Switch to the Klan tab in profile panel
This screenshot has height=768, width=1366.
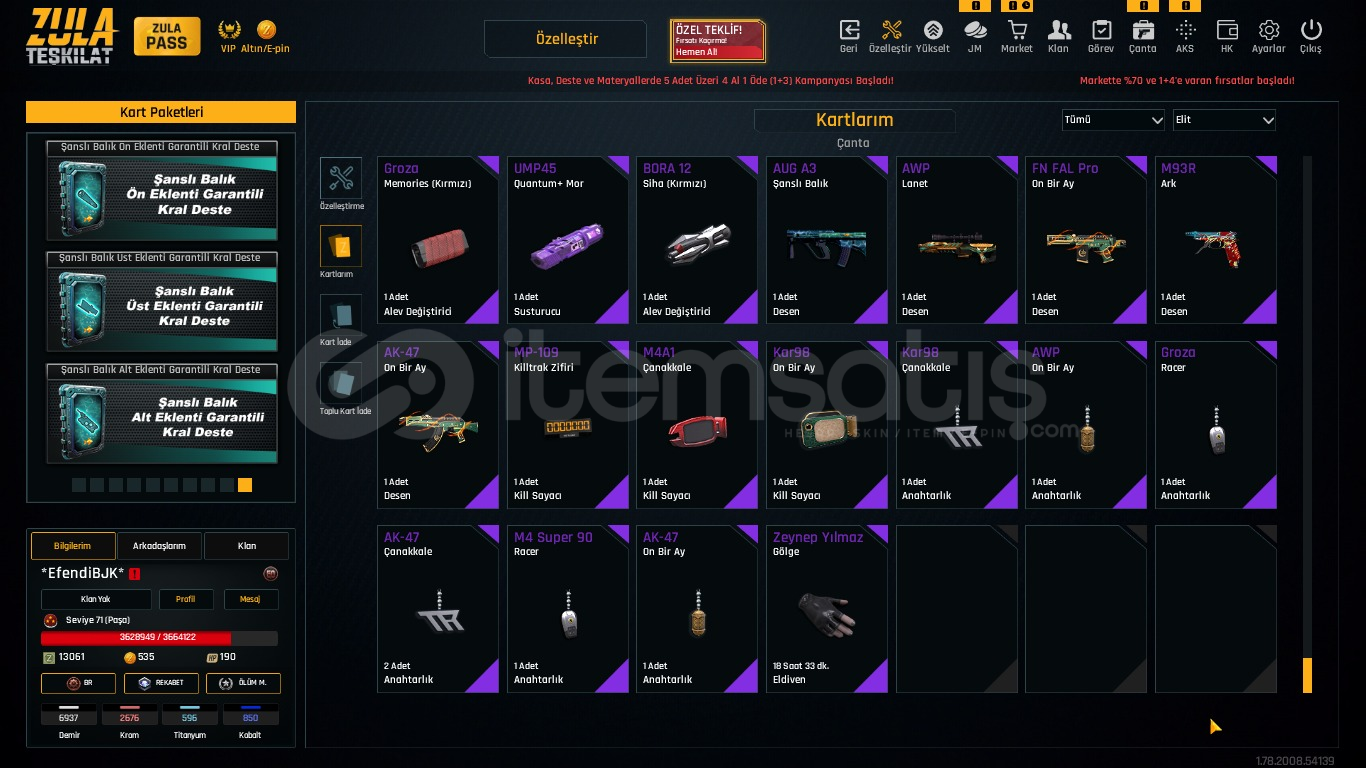coord(247,546)
